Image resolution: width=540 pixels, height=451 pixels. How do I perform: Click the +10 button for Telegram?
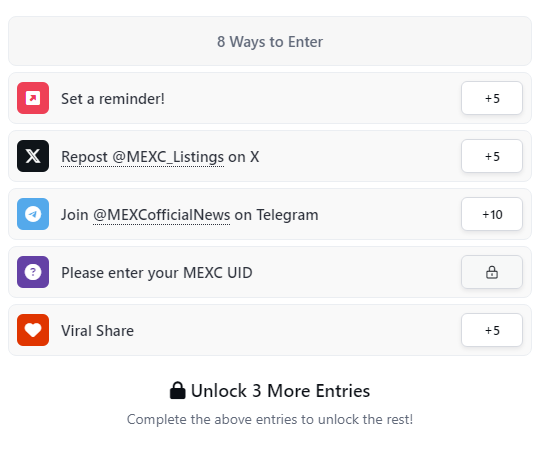coord(492,214)
